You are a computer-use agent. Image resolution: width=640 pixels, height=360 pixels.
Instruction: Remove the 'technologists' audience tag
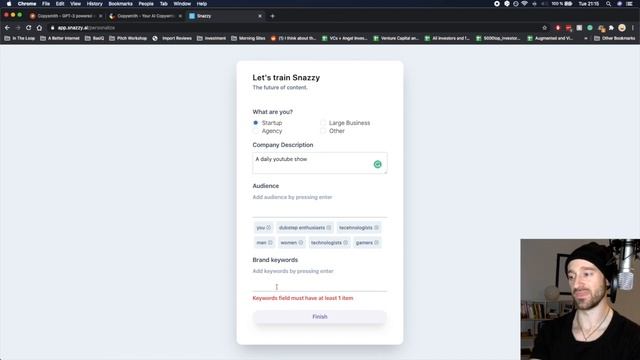pos(345,243)
